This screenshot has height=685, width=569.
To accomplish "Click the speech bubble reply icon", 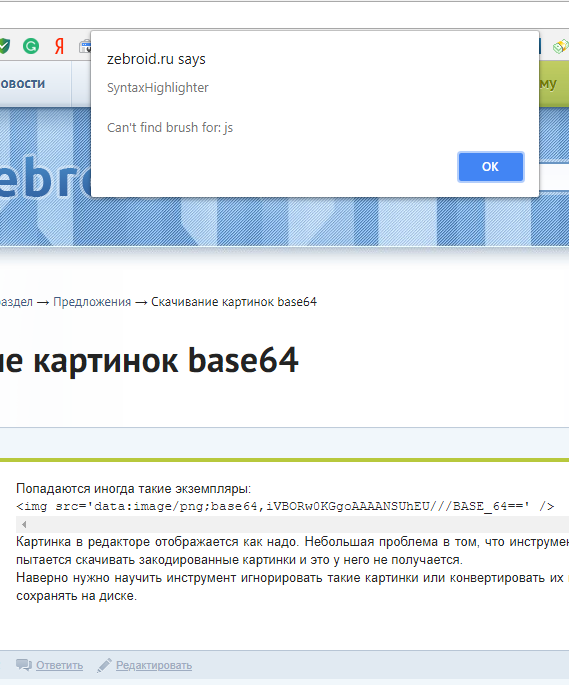I will (x=24, y=665).
